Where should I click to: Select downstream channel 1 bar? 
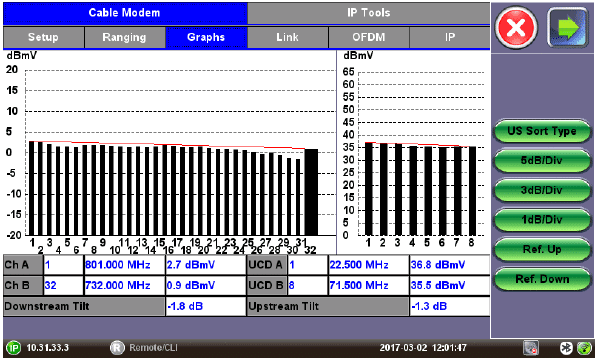(x=31, y=188)
